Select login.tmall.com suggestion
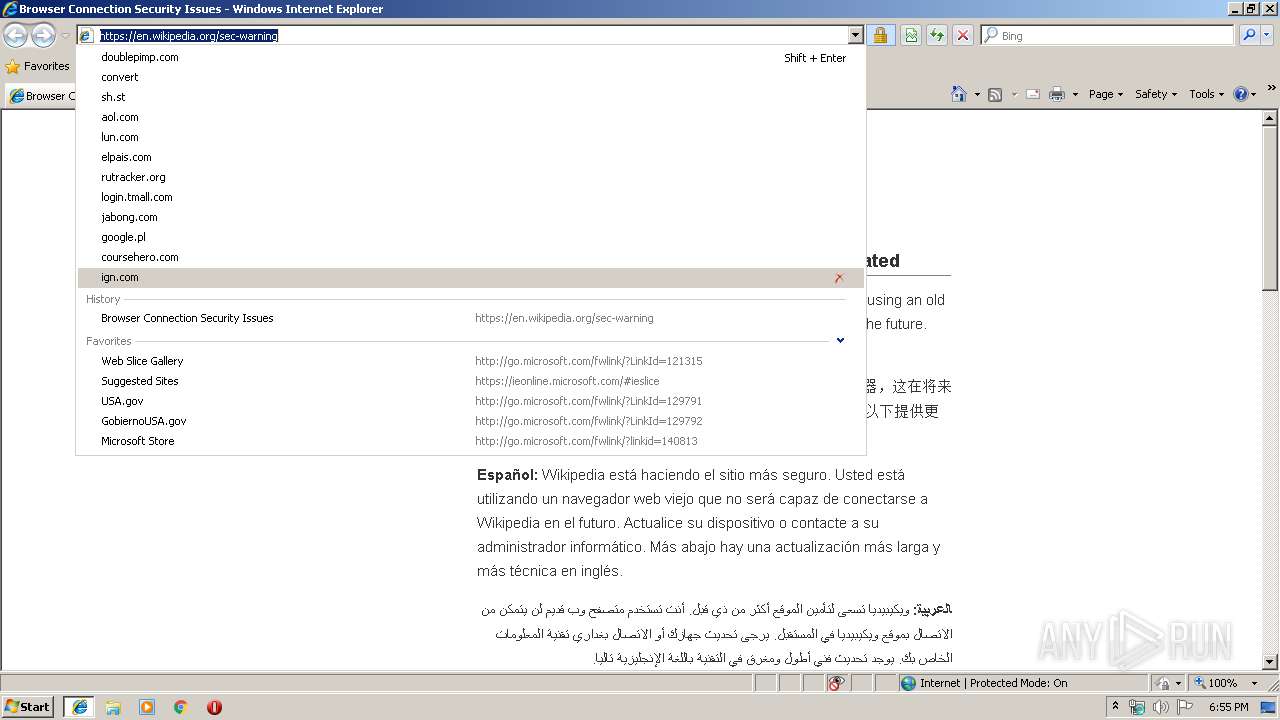This screenshot has height=720, width=1280. point(470,197)
